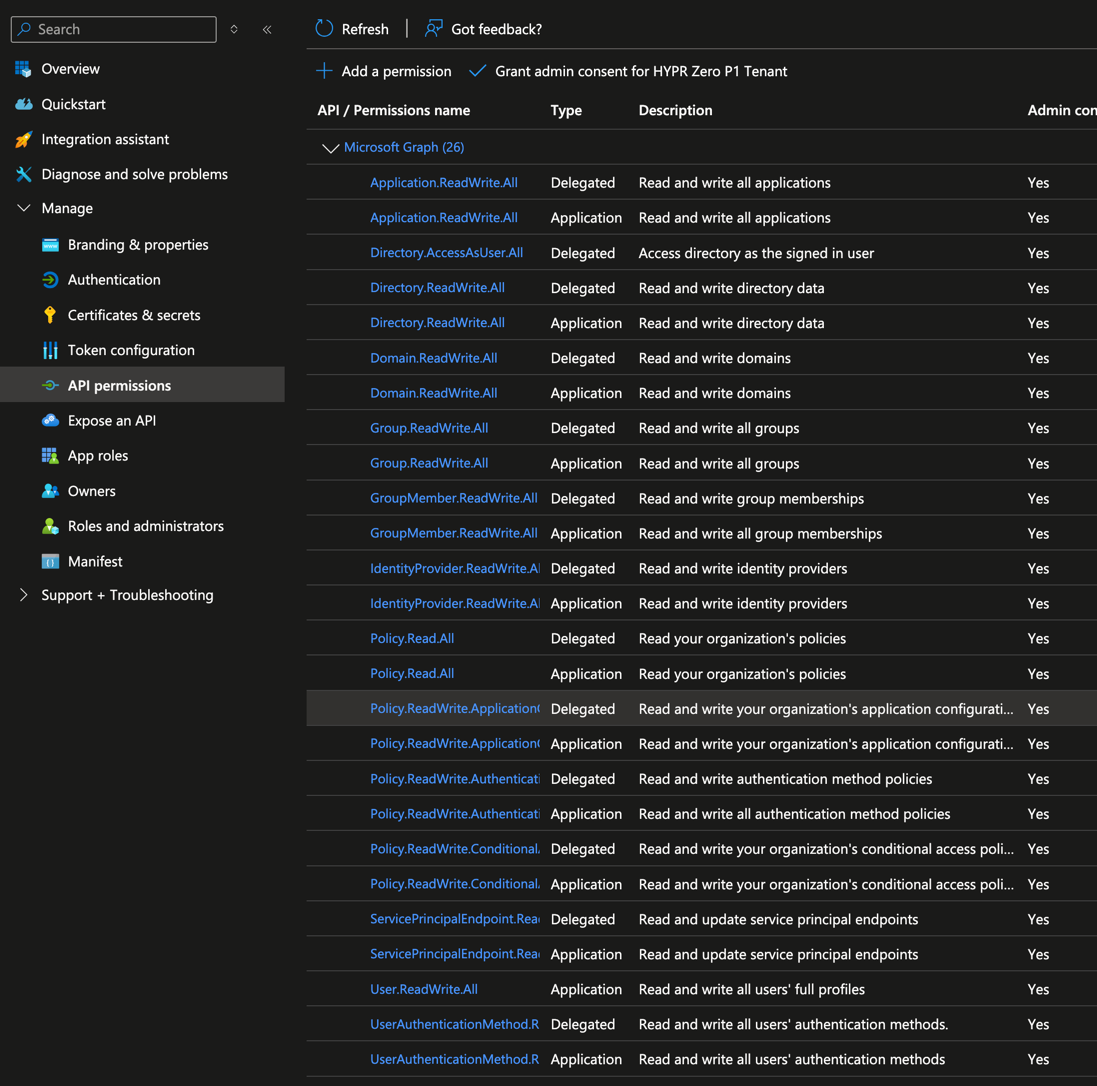Viewport: 1097px width, 1086px height.
Task: Click the Token configuration icon
Action: pos(50,350)
